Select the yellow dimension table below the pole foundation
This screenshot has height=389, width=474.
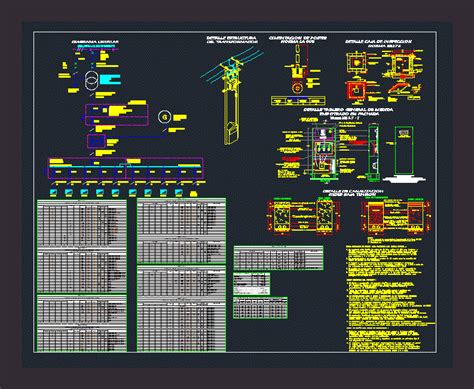298,100
